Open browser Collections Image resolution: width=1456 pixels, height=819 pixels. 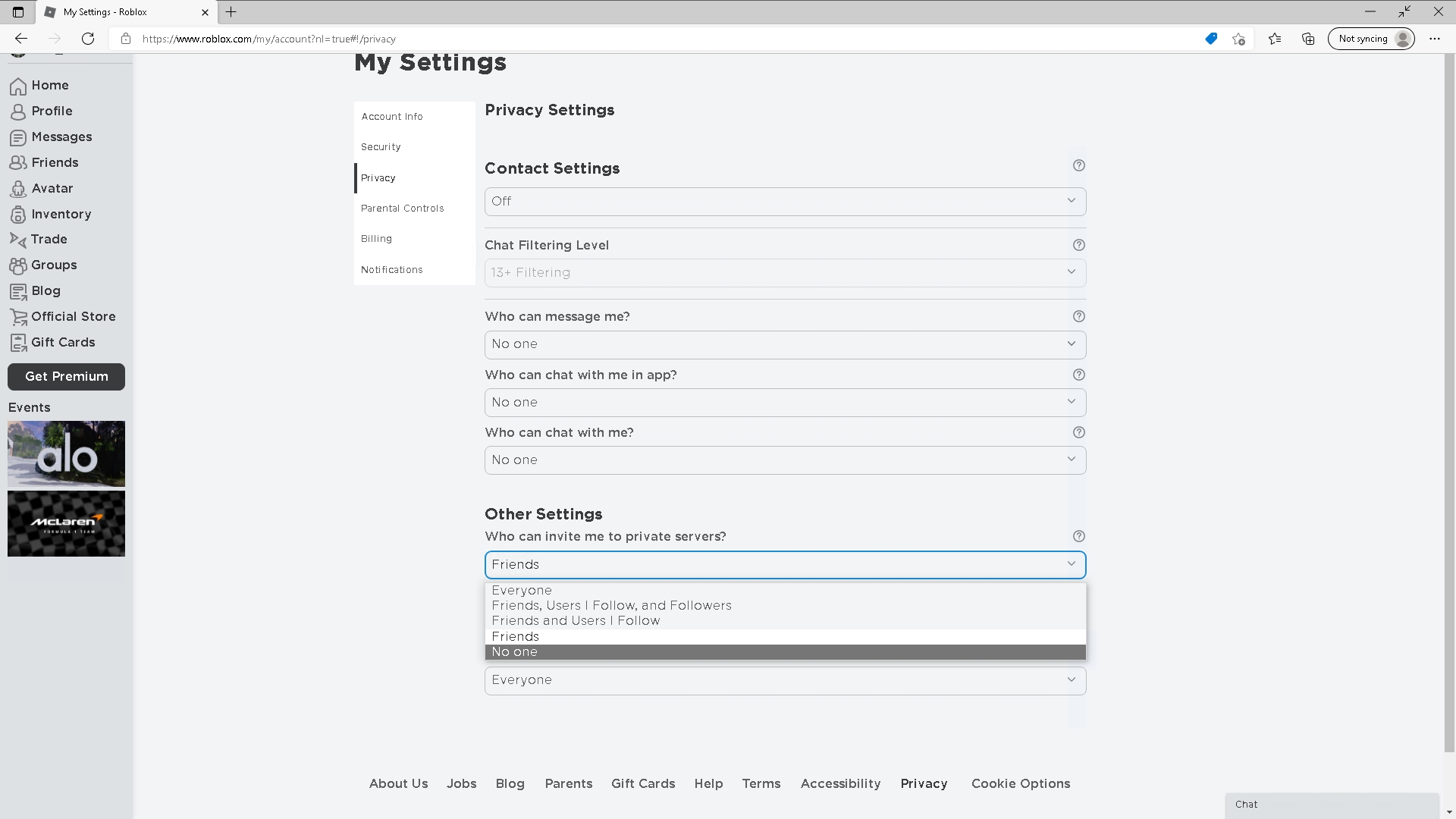[1308, 39]
